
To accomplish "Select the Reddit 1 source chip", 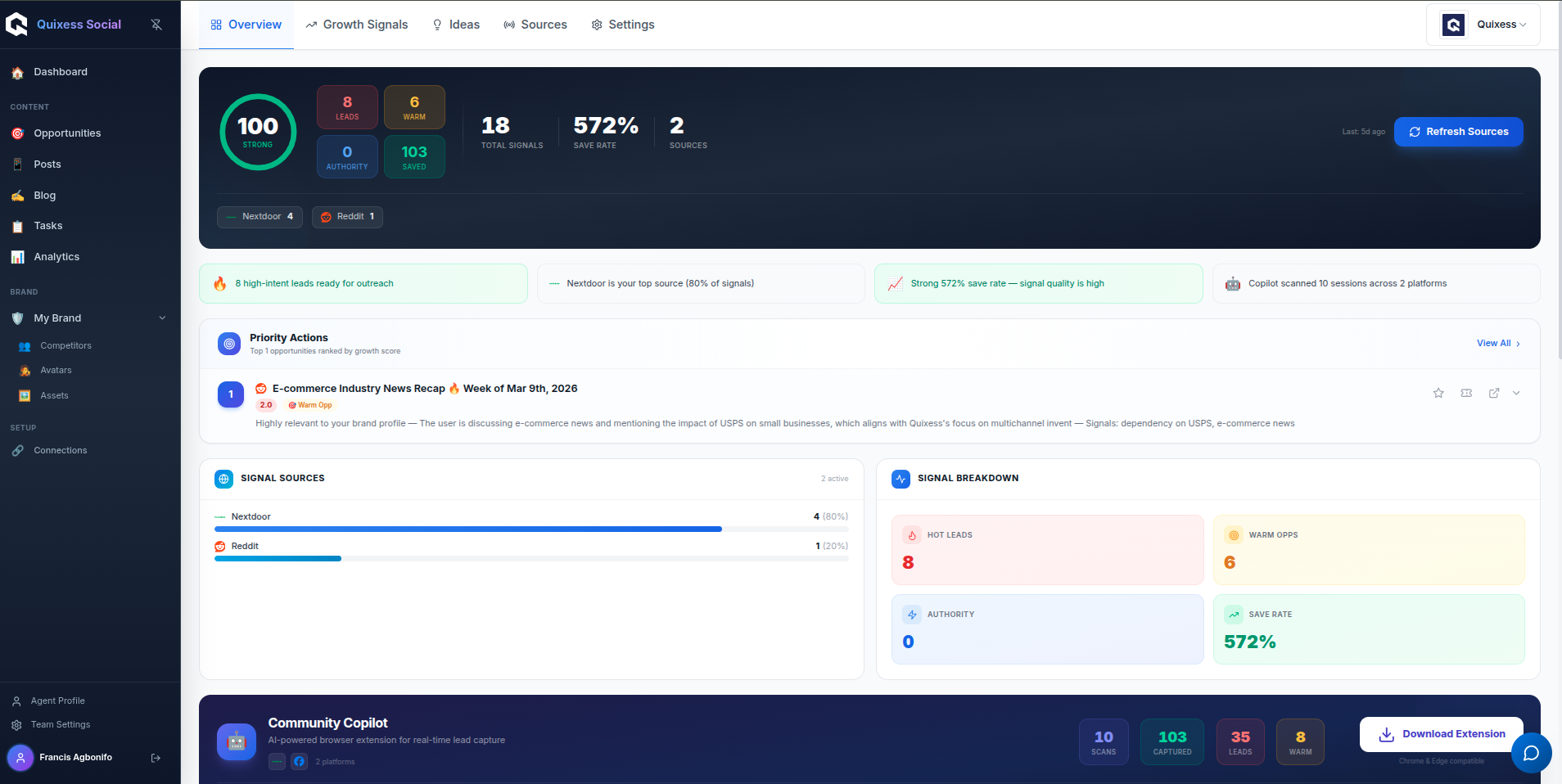I will 347,217.
